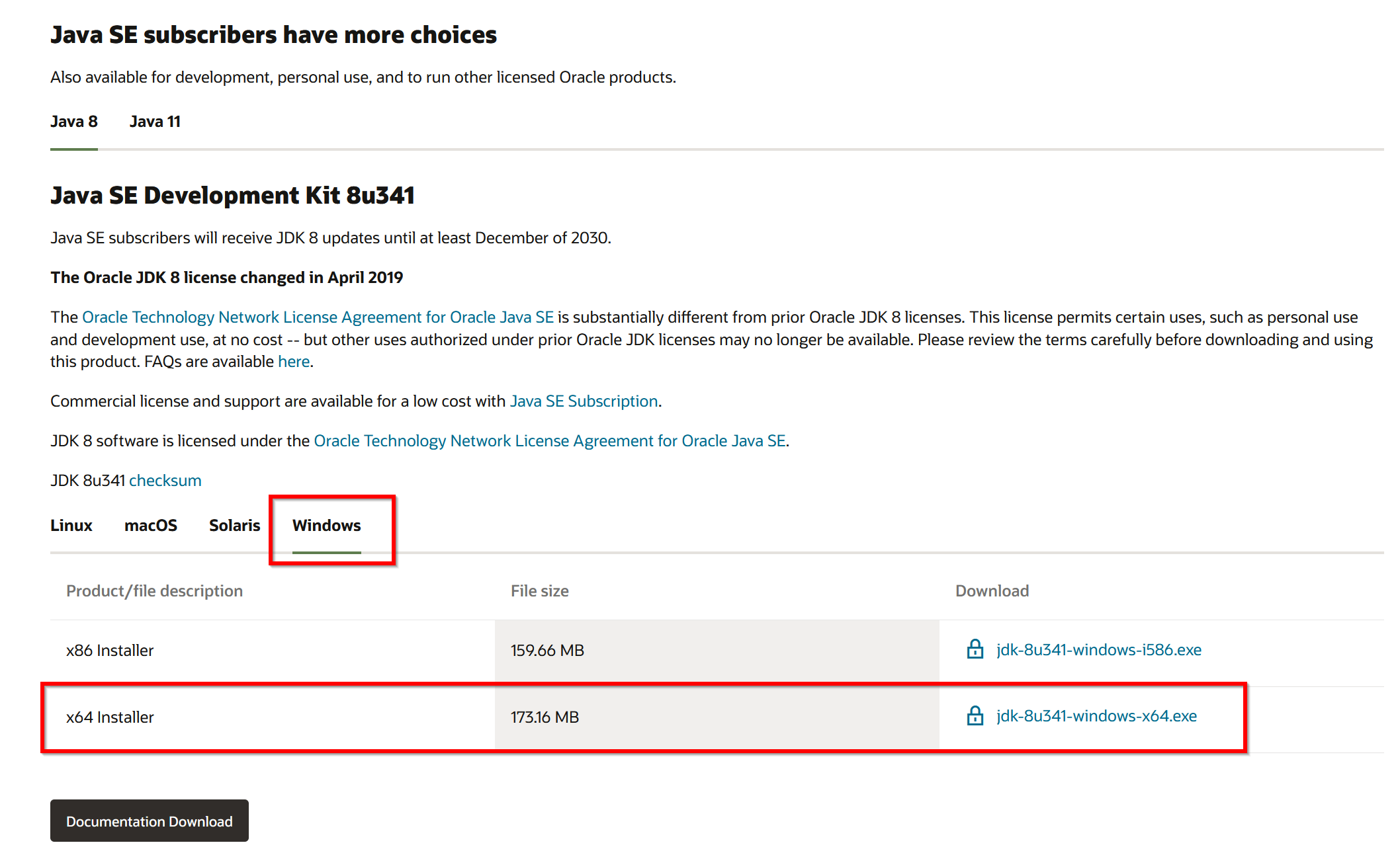This screenshot has width=1400, height=853.
Task: Open the license link after 'JDK 8 software is licensed'
Action: pyautogui.click(x=550, y=441)
